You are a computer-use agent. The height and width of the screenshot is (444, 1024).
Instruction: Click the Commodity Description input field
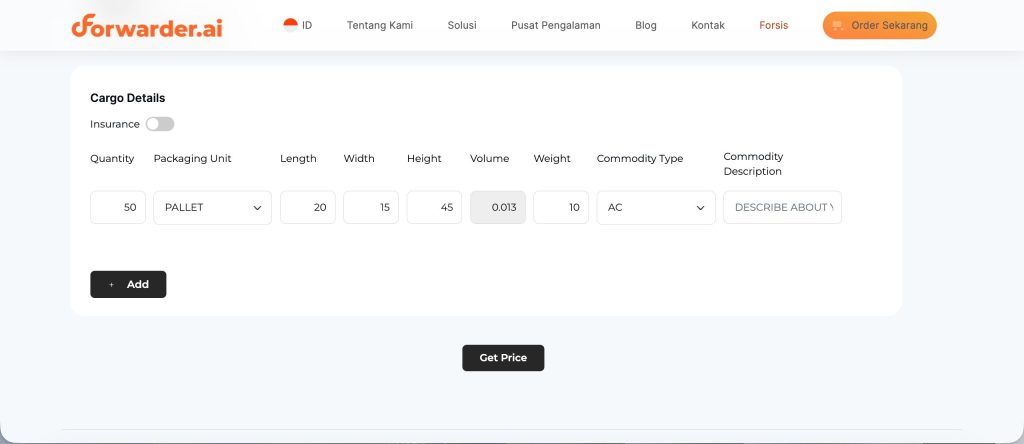[782, 208]
